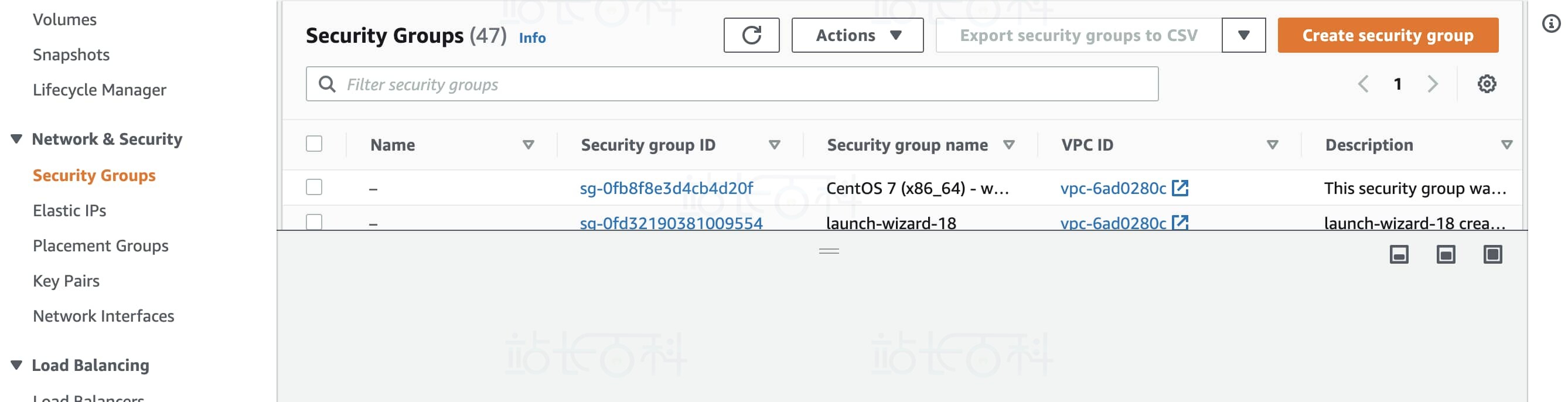1568x402 pixels.
Task: Open Elastic IPs in the sidebar
Action: 69,211
